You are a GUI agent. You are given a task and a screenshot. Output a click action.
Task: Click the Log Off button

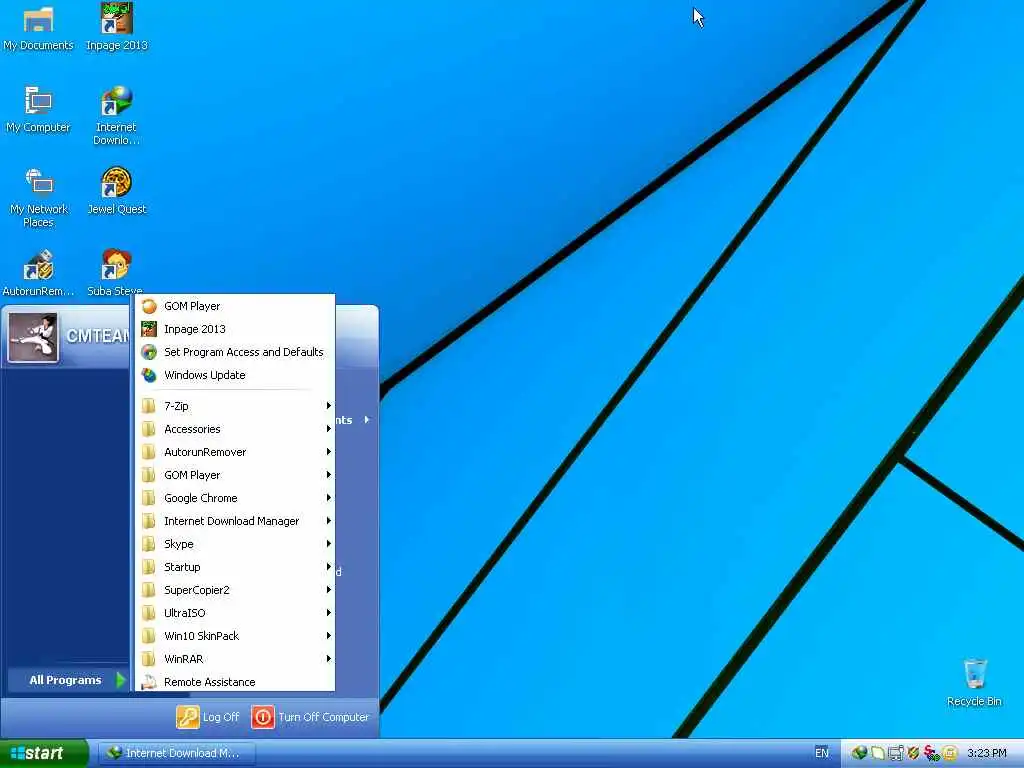coord(208,717)
